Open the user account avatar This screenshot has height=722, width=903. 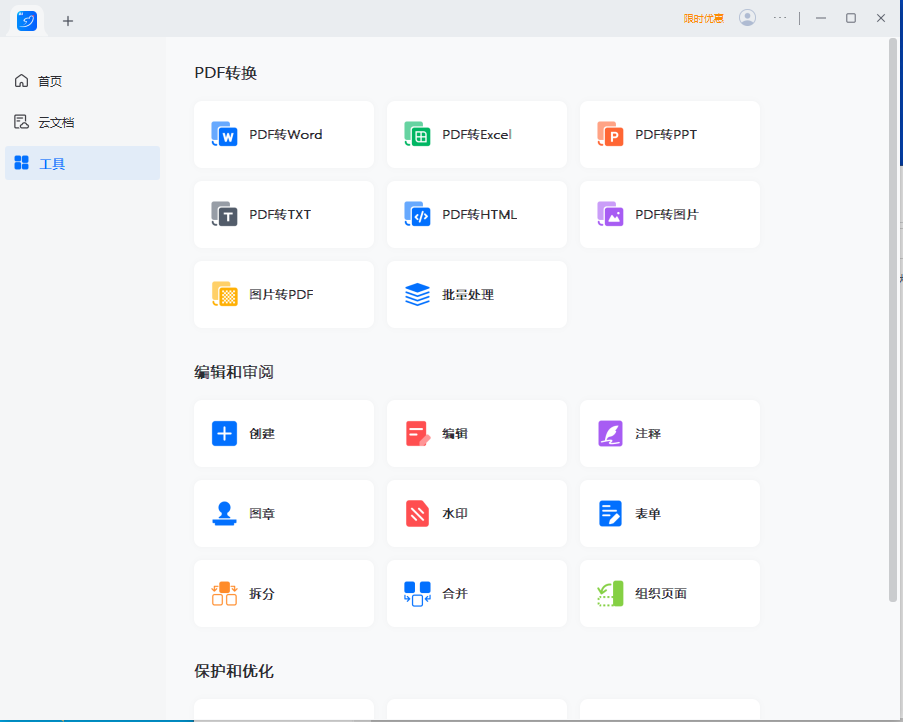pos(747,17)
